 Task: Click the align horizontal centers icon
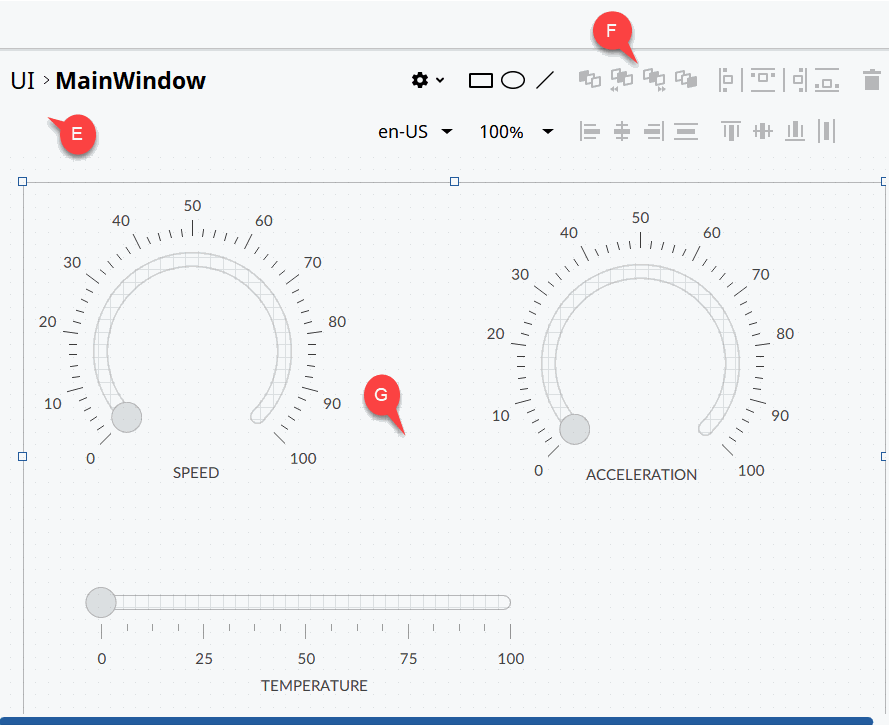pos(622,131)
